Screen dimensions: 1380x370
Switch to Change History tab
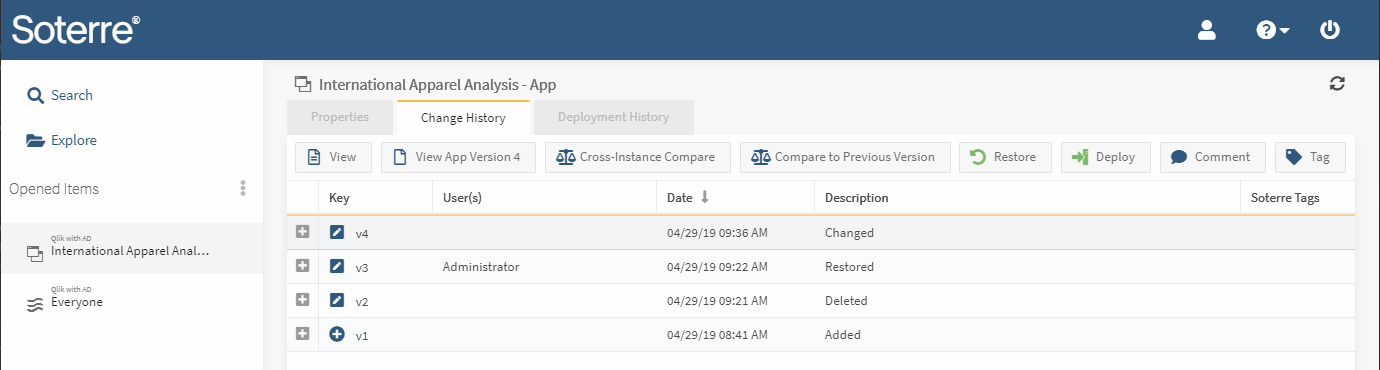coord(463,118)
